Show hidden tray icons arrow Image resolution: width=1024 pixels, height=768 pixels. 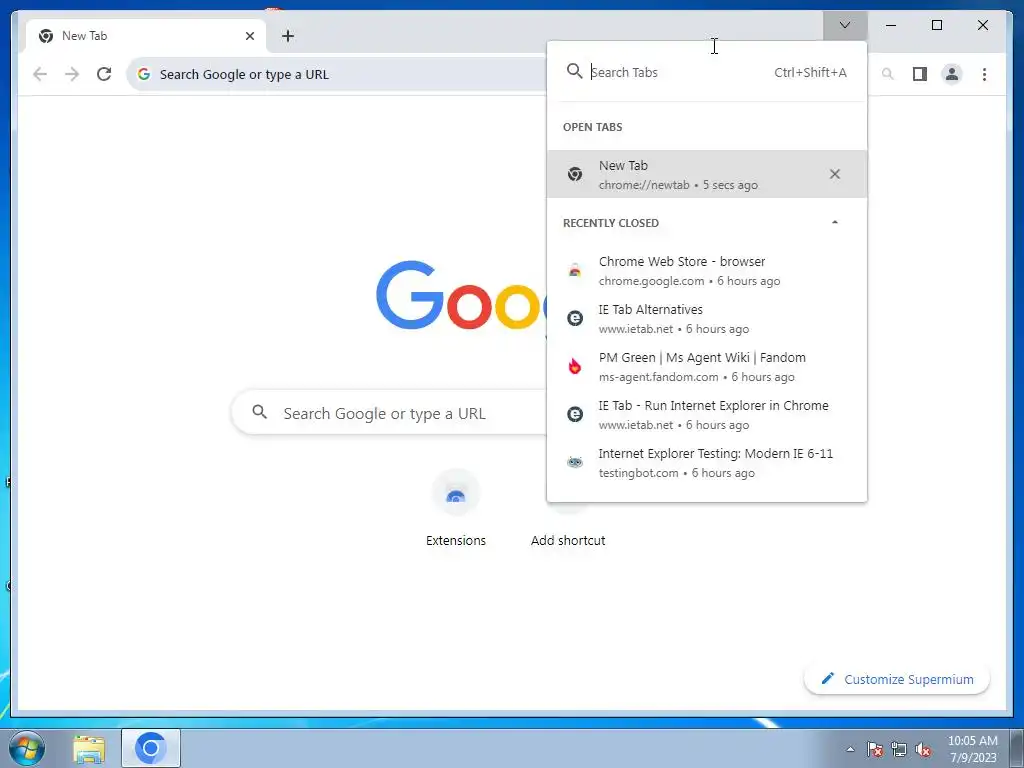(850, 749)
